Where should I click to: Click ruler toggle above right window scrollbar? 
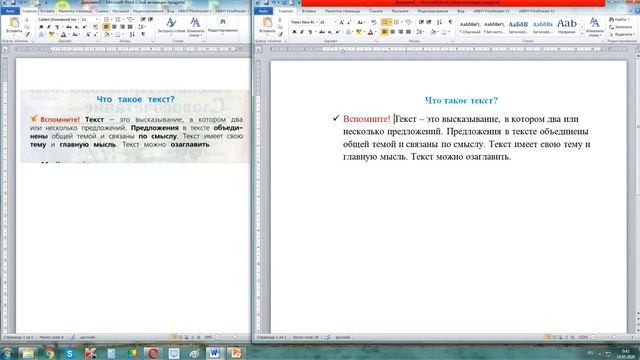point(637,50)
